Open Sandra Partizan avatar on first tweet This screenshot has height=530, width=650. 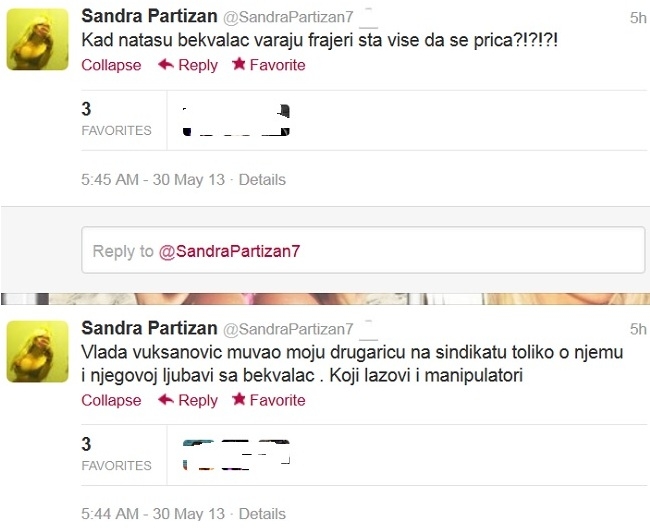click(38, 39)
